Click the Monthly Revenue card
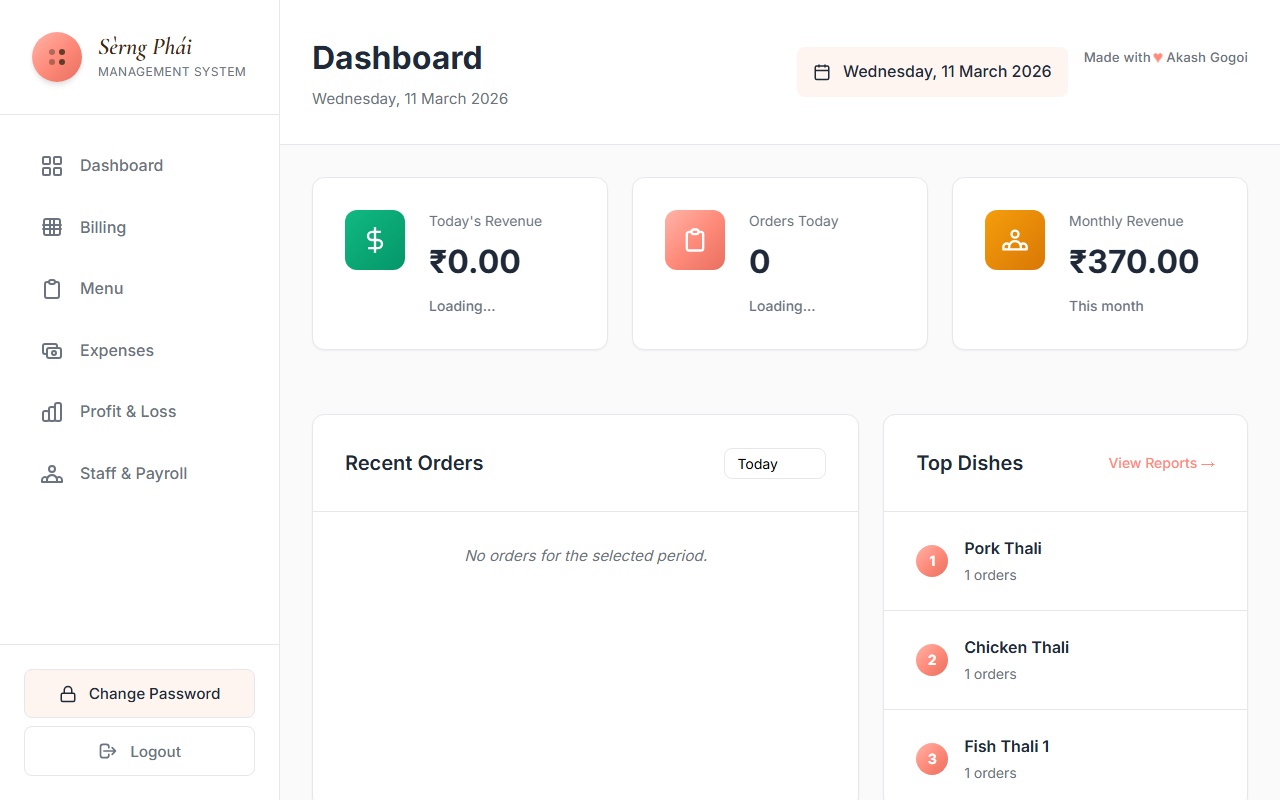This screenshot has width=1280, height=800. tap(1099, 263)
